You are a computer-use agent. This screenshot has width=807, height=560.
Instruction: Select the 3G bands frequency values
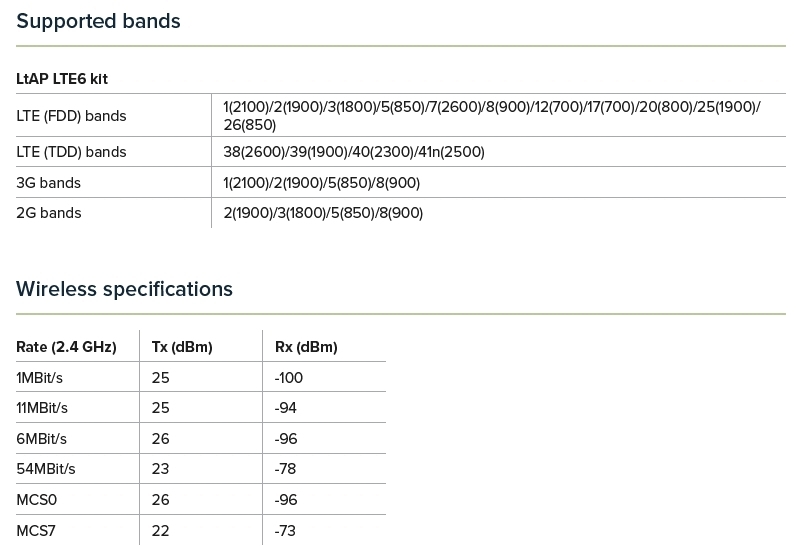pos(321,183)
